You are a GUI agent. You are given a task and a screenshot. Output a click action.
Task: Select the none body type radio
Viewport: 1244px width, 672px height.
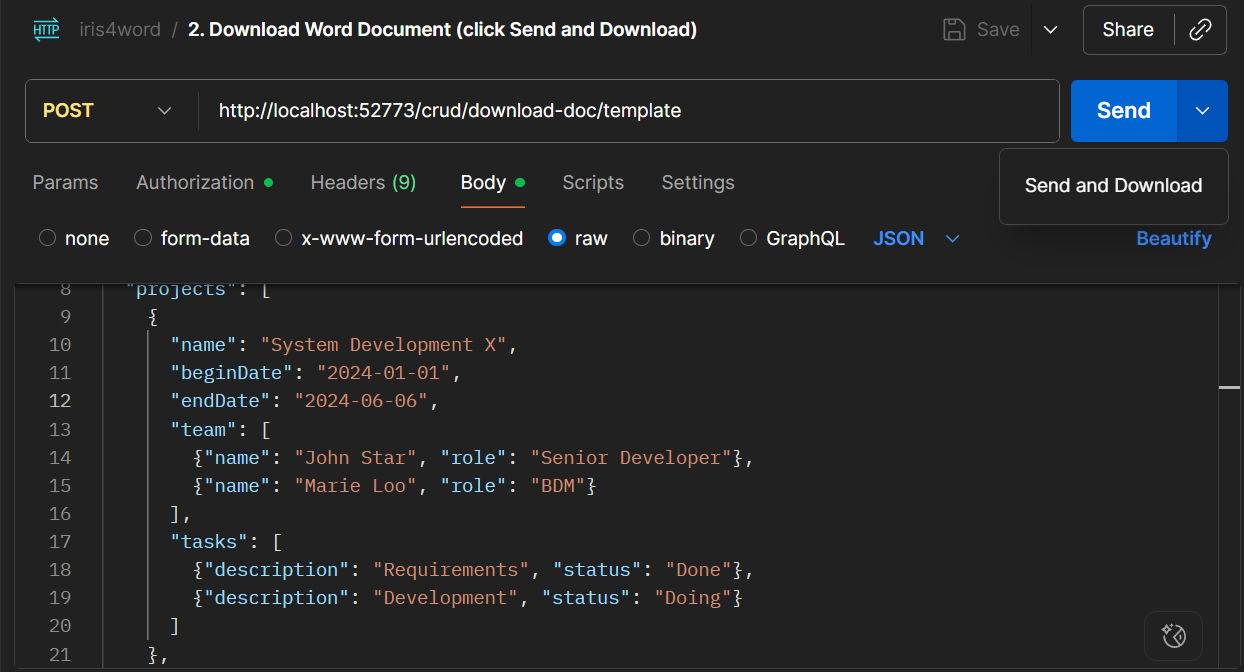pos(47,238)
